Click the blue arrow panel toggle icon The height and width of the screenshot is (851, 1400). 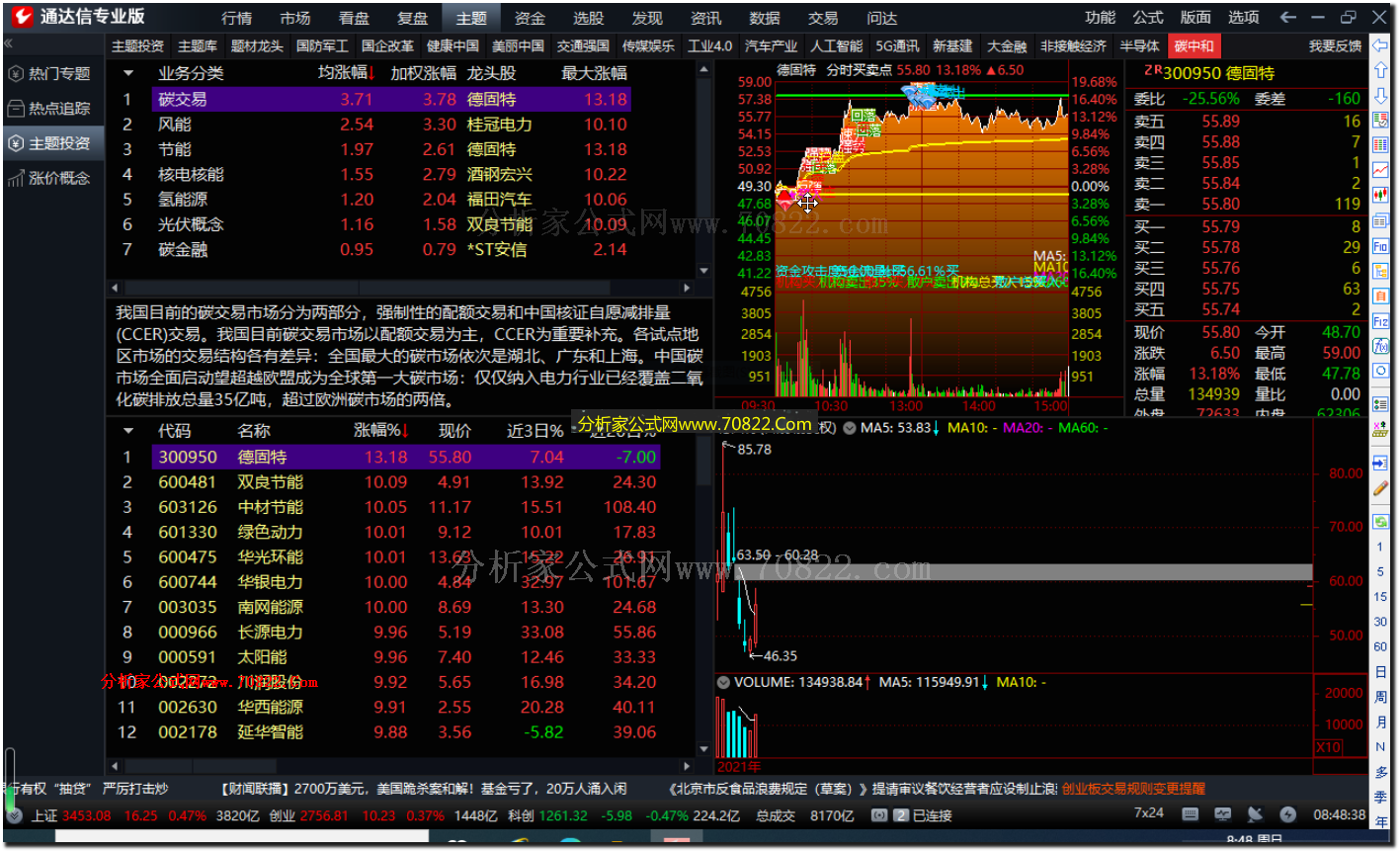pos(1380,462)
